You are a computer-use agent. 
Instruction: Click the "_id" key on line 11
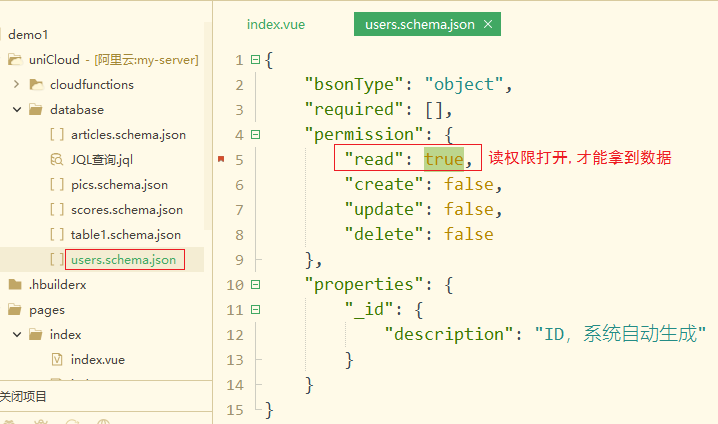369,310
